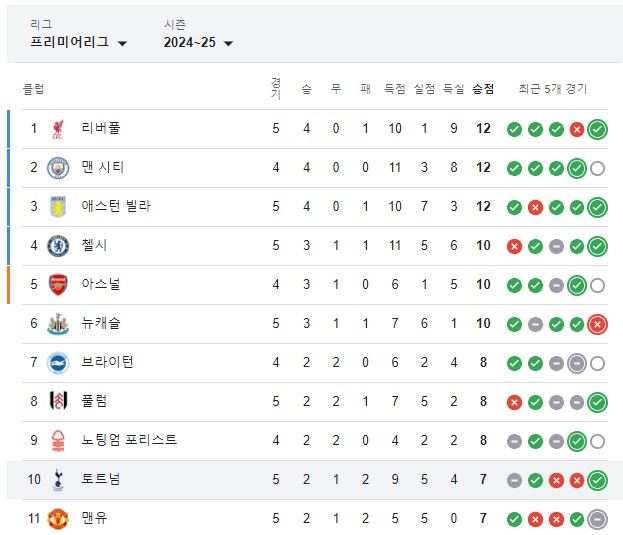Click the Tottenham club crest icon
The image size is (623, 535).
pos(58,480)
